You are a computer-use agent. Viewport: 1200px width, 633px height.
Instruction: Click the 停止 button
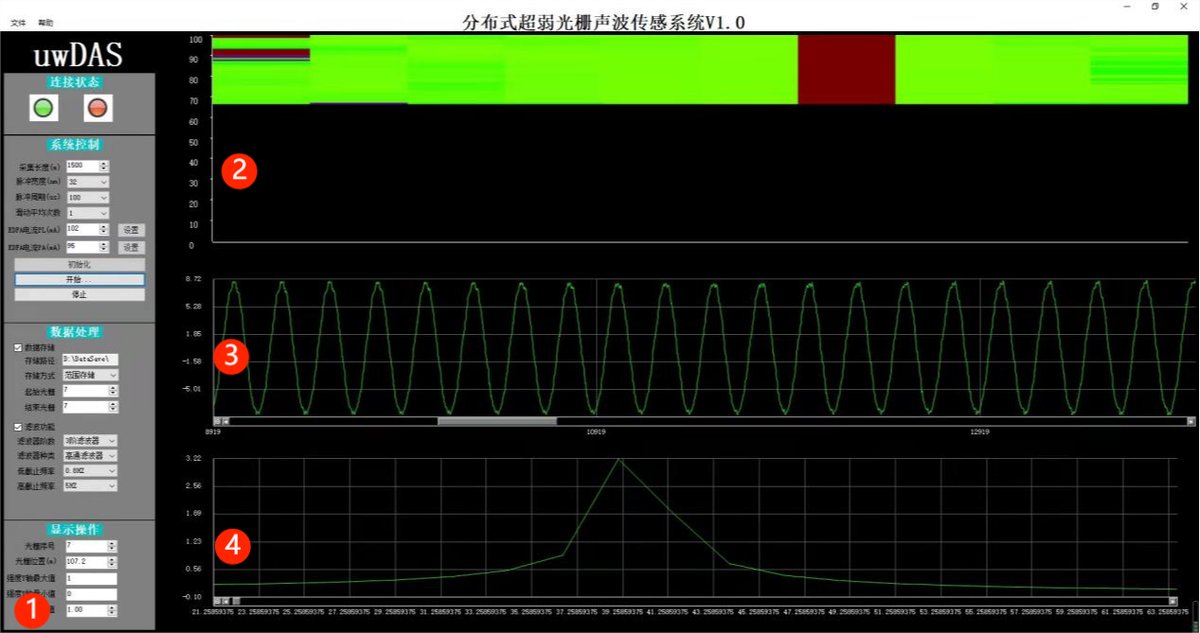pos(79,295)
